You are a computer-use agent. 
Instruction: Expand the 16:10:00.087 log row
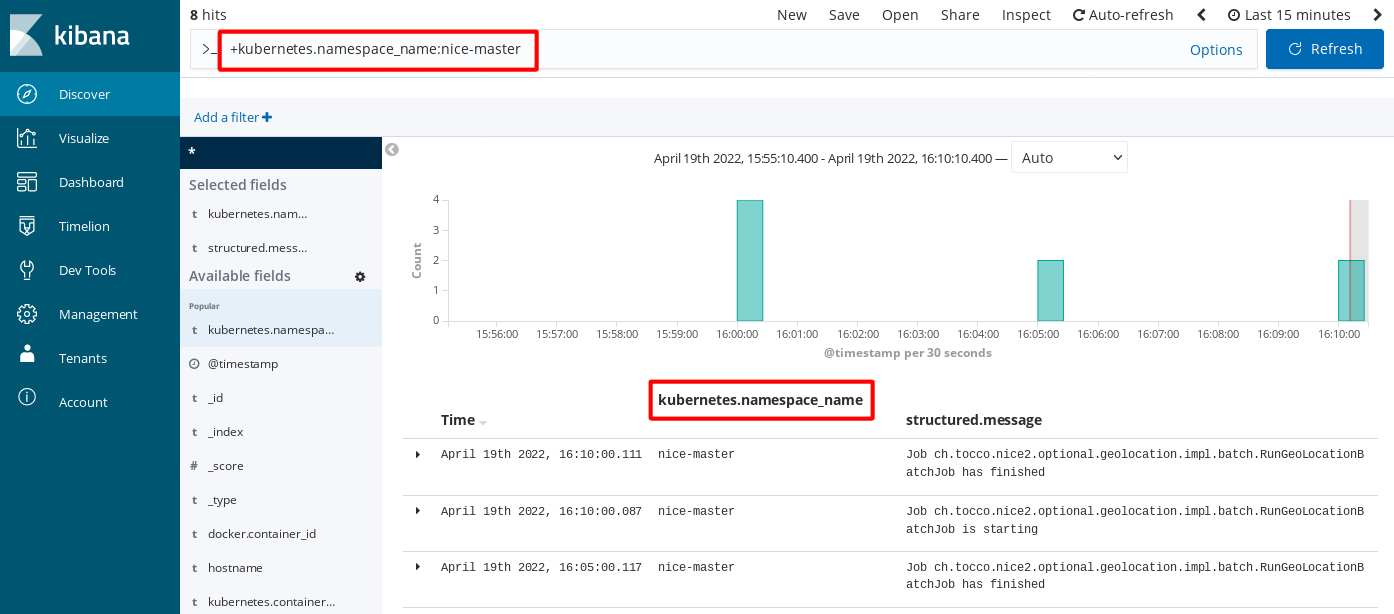point(418,511)
